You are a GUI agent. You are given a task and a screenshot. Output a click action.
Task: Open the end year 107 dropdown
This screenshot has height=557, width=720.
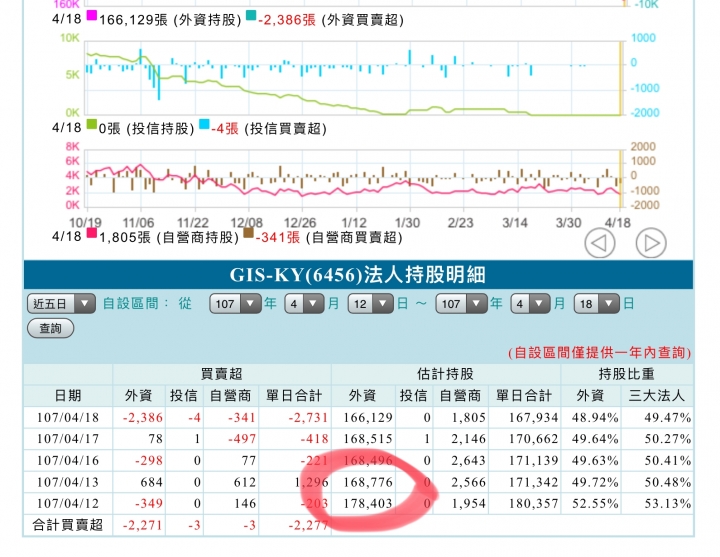pyautogui.click(x=461, y=304)
